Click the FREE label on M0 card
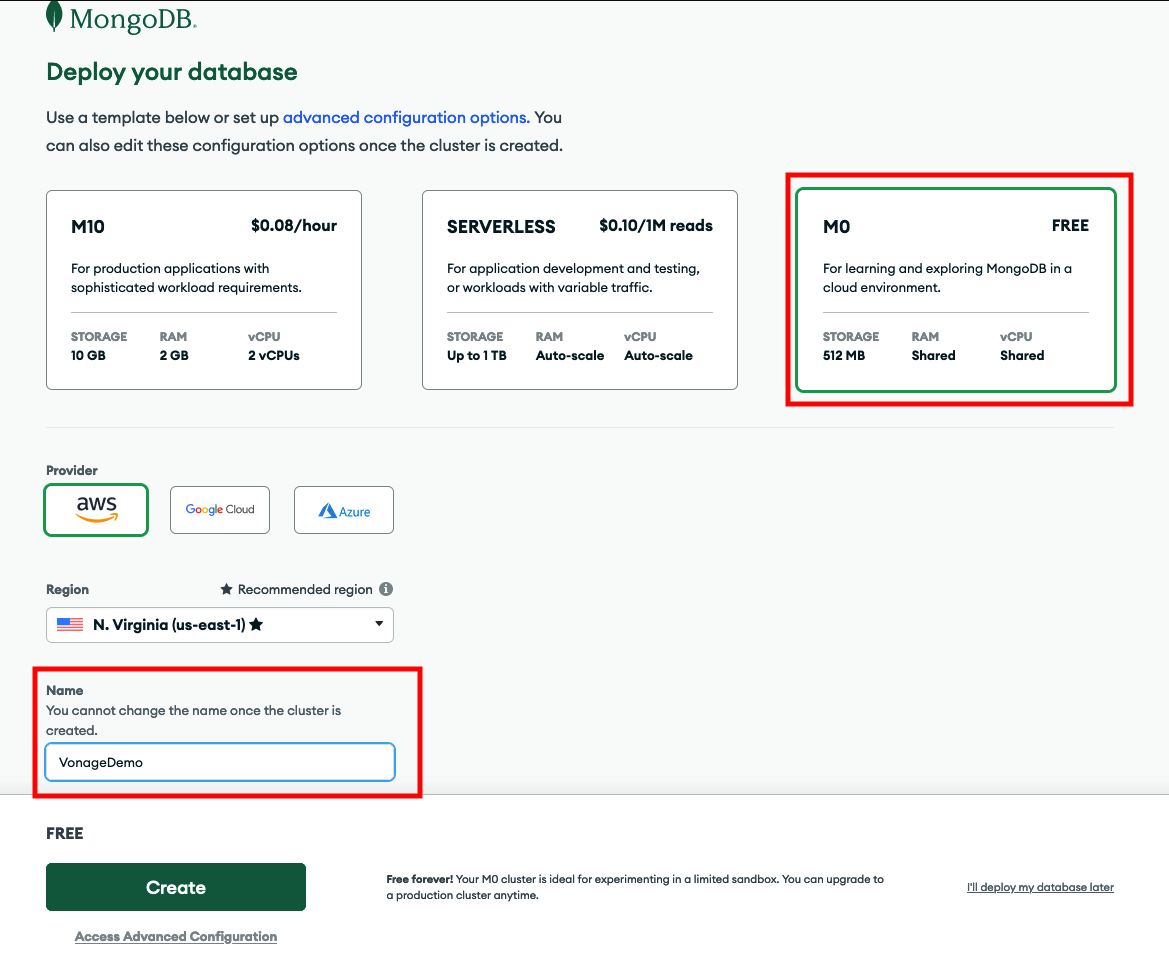 click(x=1070, y=226)
